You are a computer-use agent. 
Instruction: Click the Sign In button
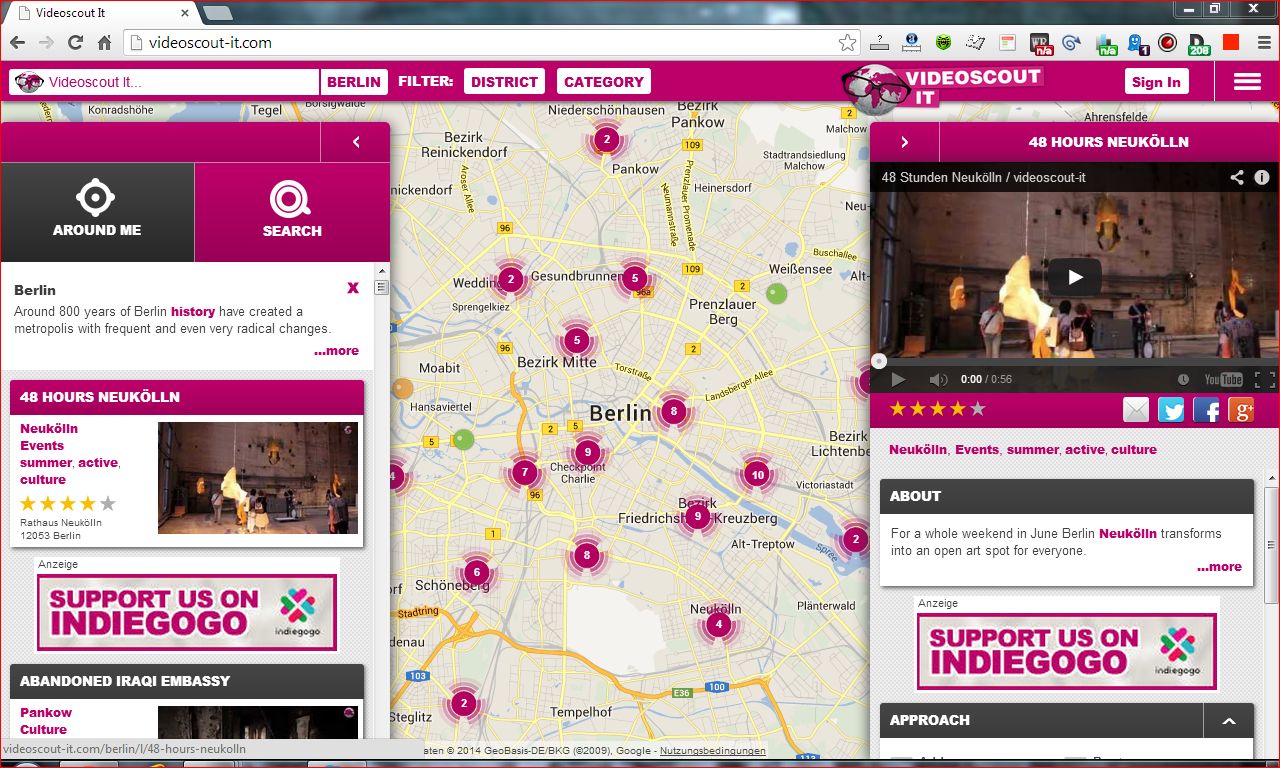click(1156, 82)
